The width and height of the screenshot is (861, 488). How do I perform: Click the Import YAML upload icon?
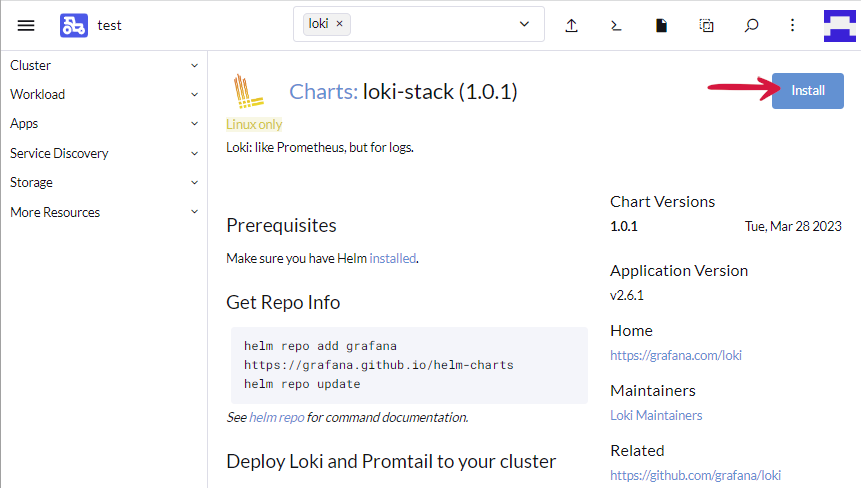572,25
